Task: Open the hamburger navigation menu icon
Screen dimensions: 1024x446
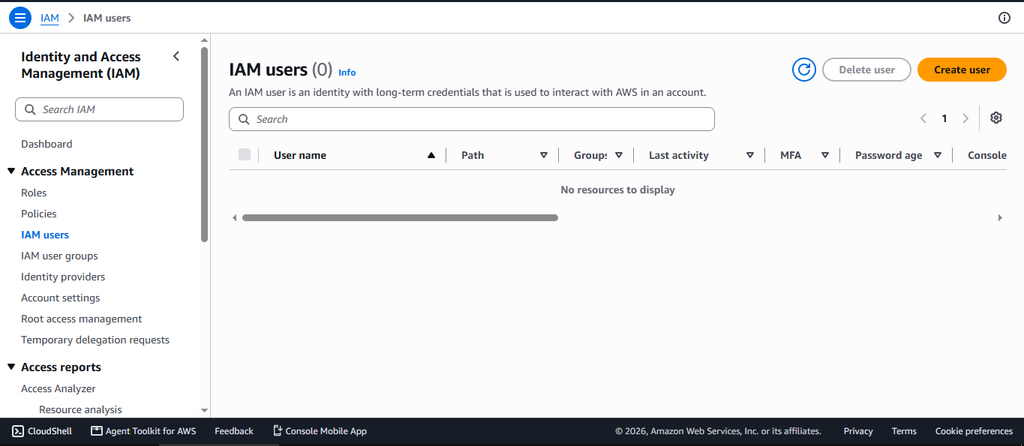Action: click(x=20, y=18)
